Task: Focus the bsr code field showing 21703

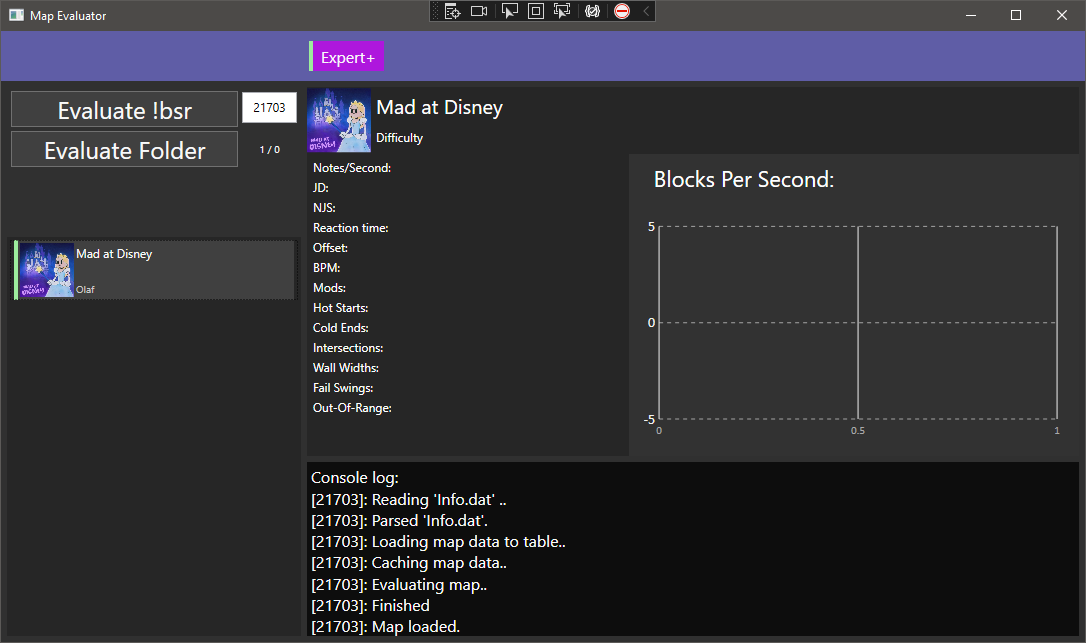Action: tap(269, 107)
